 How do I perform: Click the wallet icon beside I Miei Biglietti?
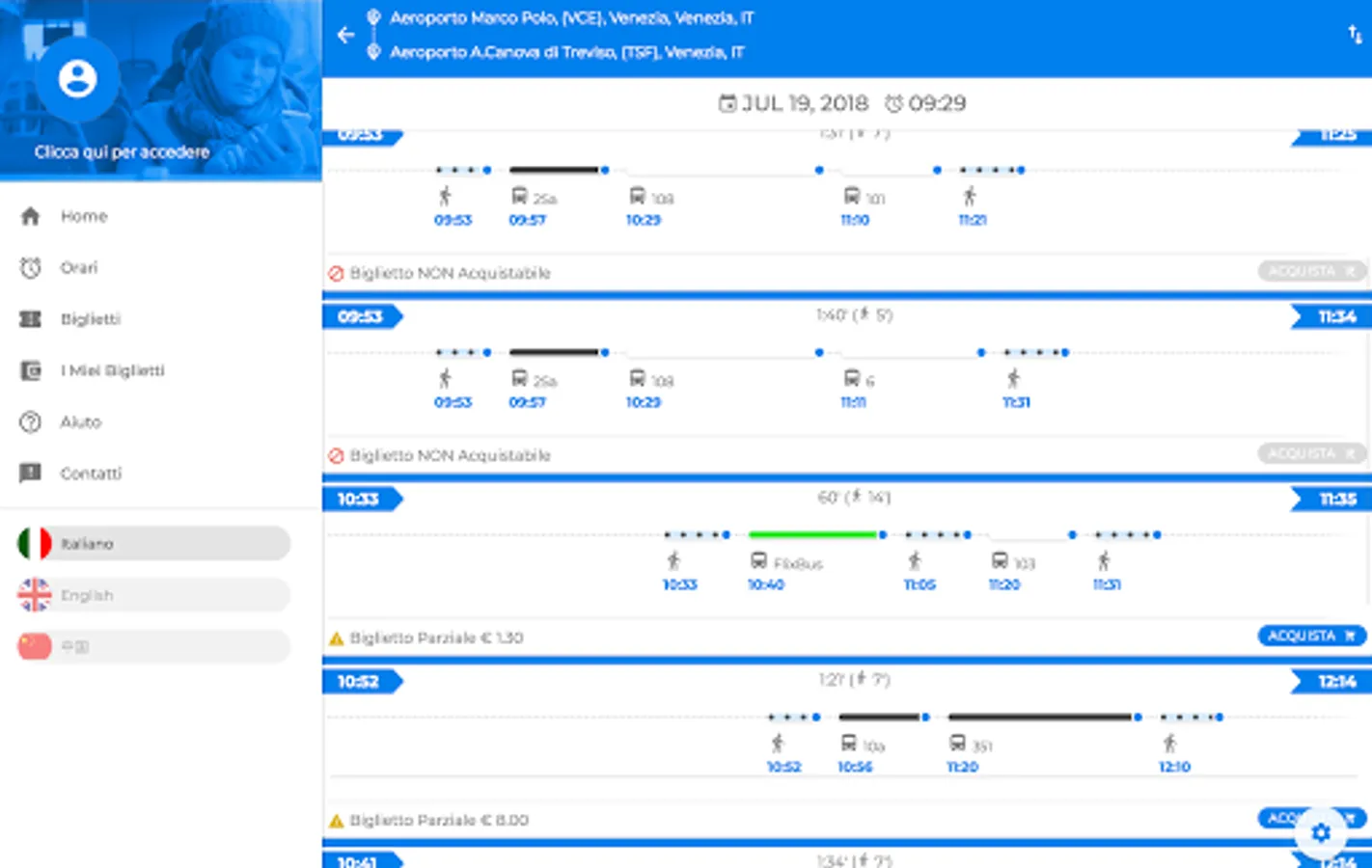click(31, 370)
